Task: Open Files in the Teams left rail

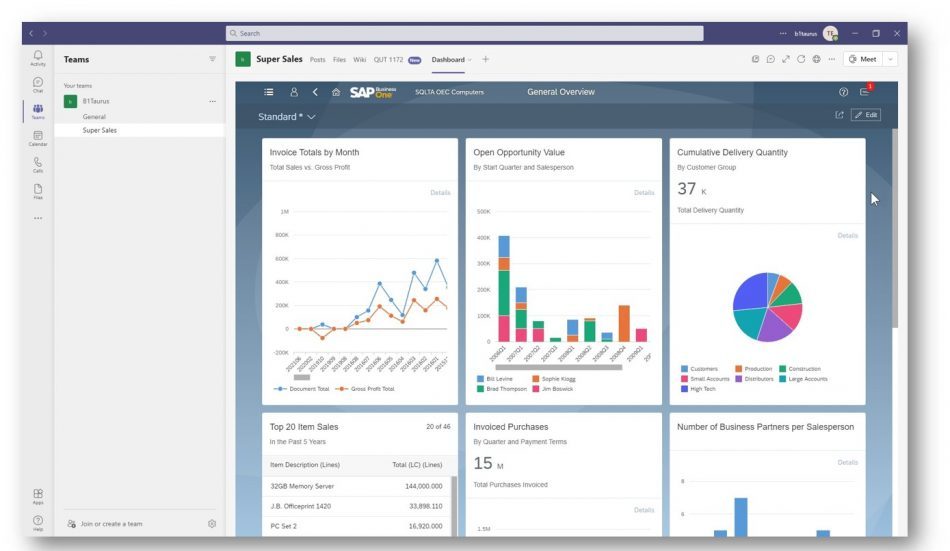Action: coord(38,192)
